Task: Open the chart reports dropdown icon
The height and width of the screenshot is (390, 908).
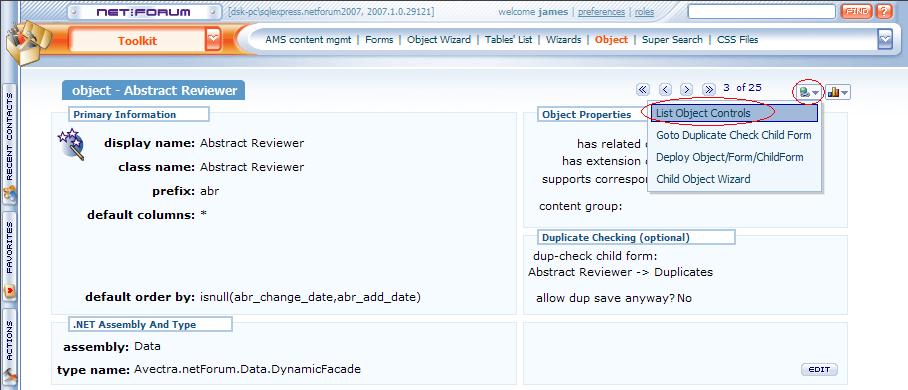Action: coord(837,92)
